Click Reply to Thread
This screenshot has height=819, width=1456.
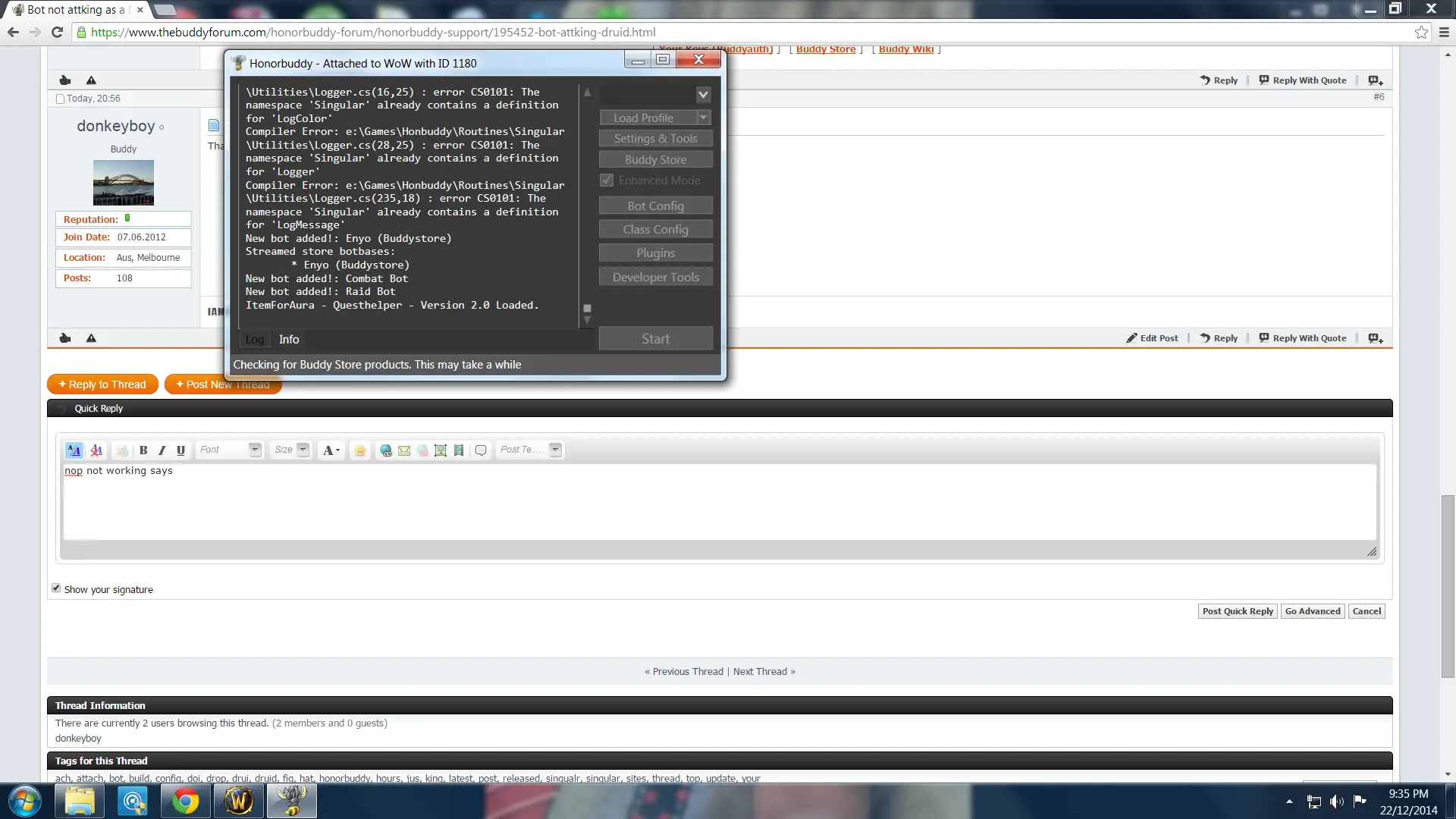(102, 384)
